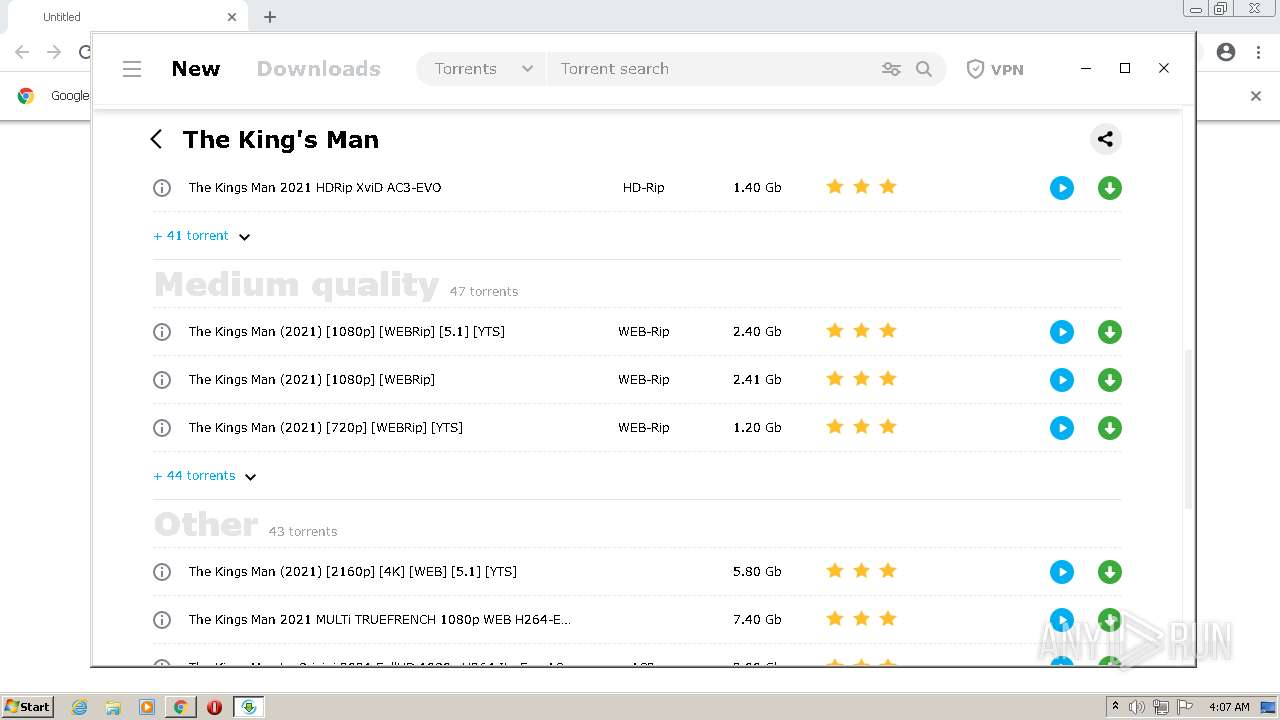Show info for 720p WEBRip YTS torrent
Screen dimensions: 1280x720
[x=162, y=428]
